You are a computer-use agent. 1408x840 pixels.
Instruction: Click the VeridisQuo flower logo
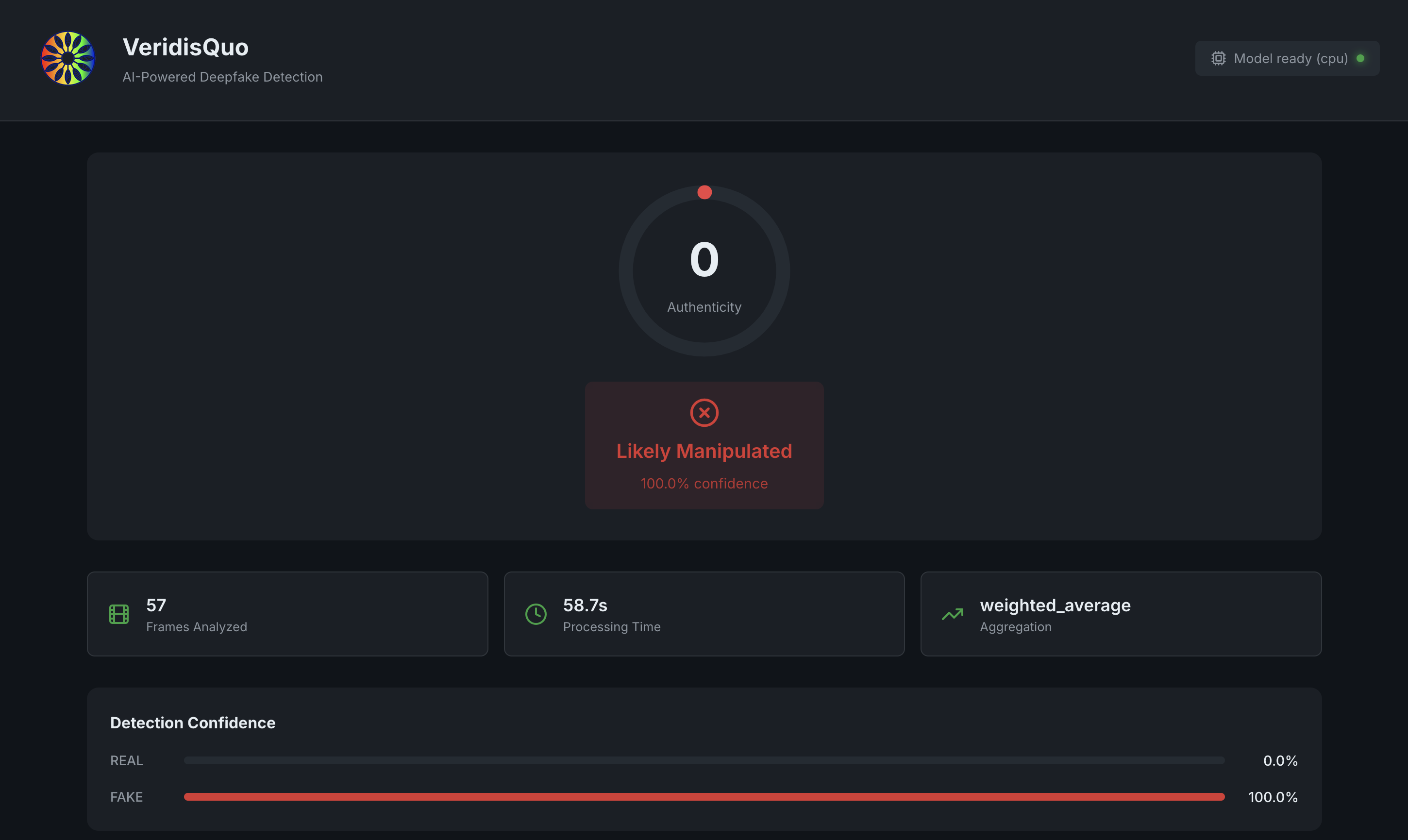68,58
